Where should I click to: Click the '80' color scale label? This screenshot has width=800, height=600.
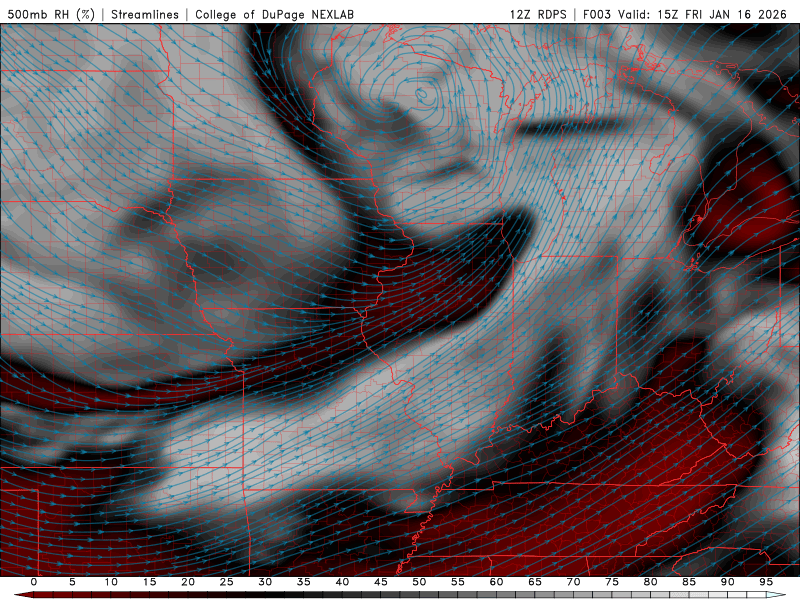[x=651, y=582]
